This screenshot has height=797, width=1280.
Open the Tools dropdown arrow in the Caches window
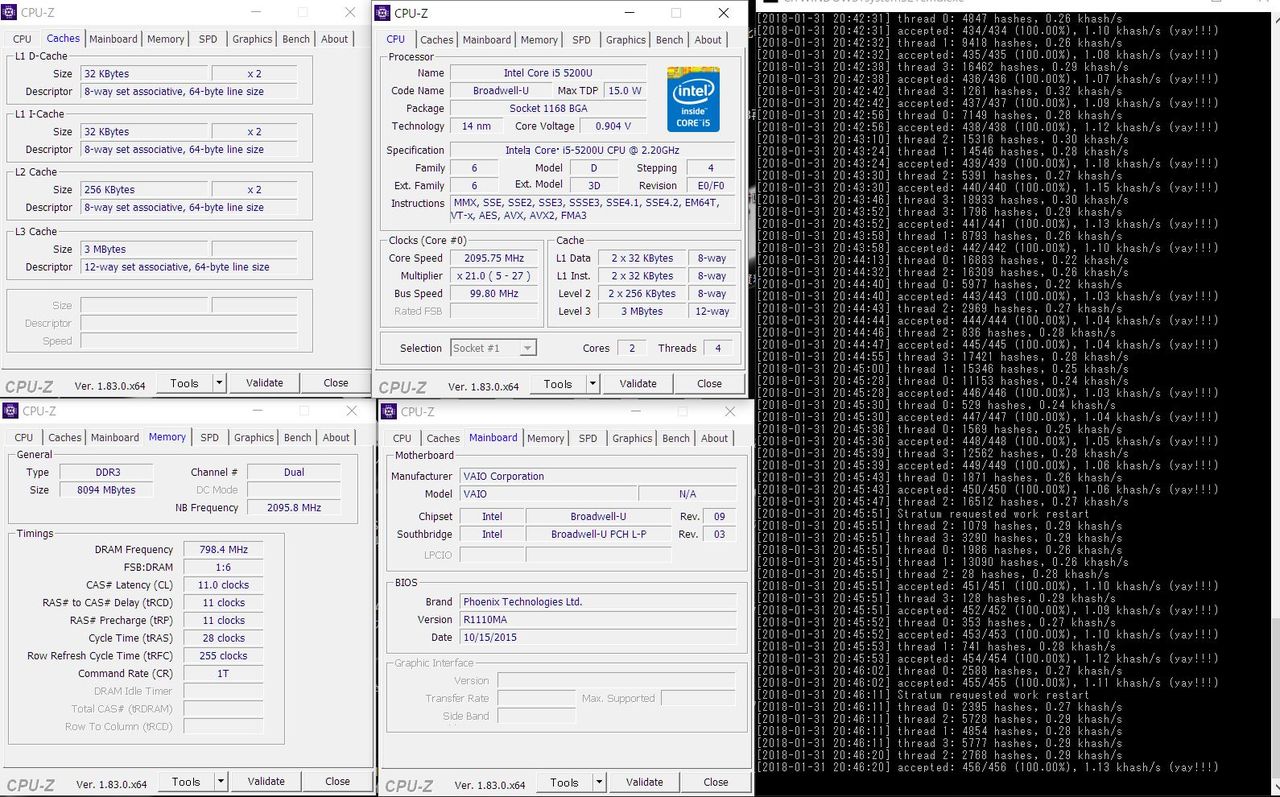tap(221, 383)
